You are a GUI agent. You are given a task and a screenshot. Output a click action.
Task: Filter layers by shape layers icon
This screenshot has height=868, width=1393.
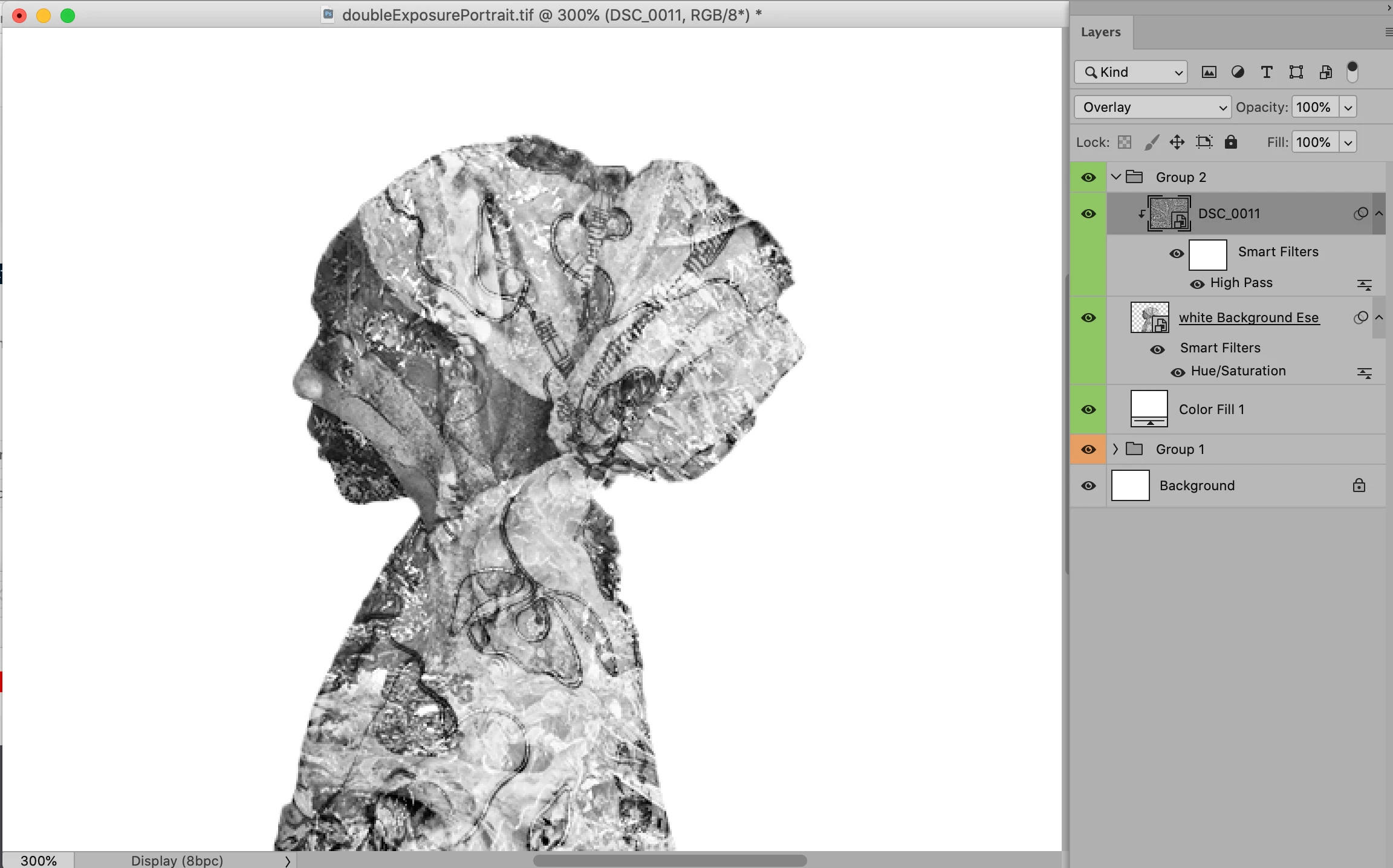1296,73
